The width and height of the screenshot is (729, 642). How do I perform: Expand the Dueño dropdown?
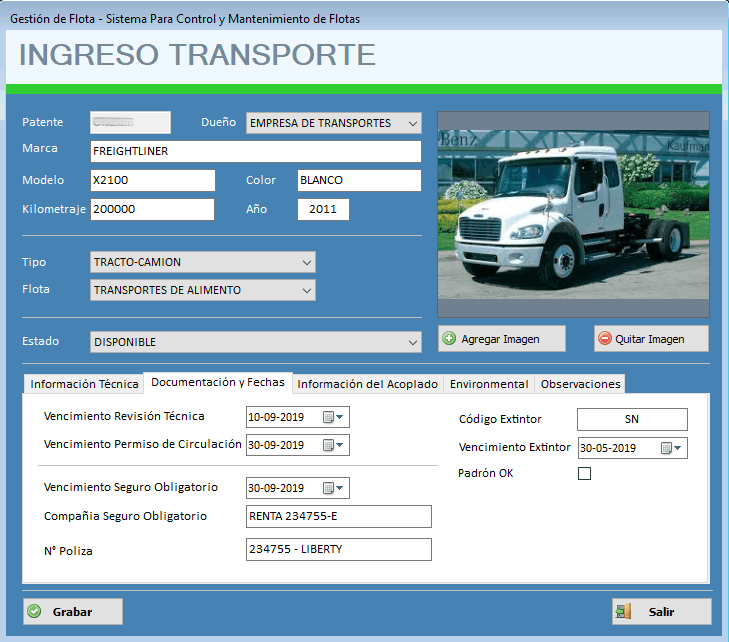click(x=412, y=124)
